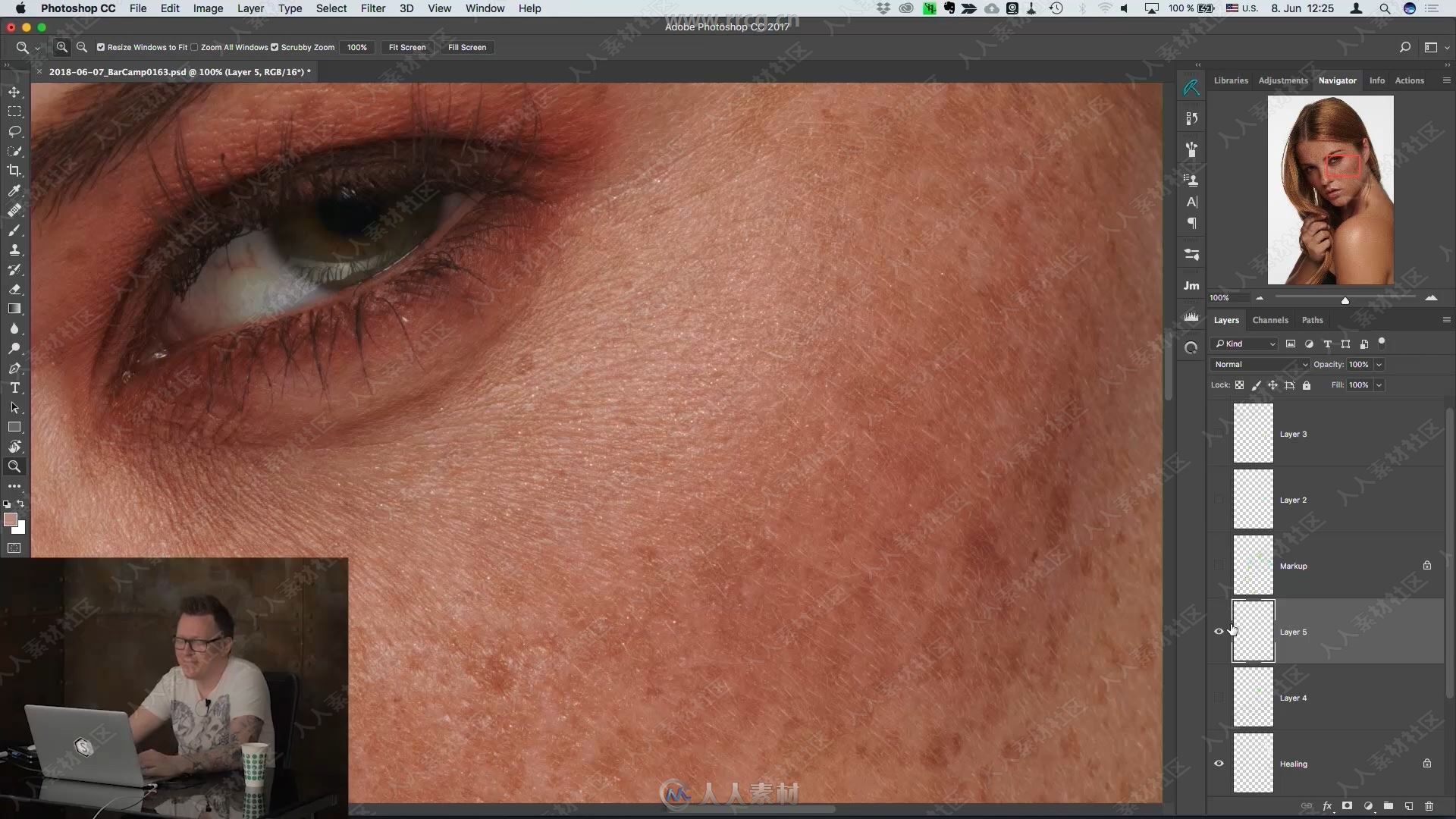1456x819 pixels.
Task: Create a new layer group
Action: (x=1389, y=806)
